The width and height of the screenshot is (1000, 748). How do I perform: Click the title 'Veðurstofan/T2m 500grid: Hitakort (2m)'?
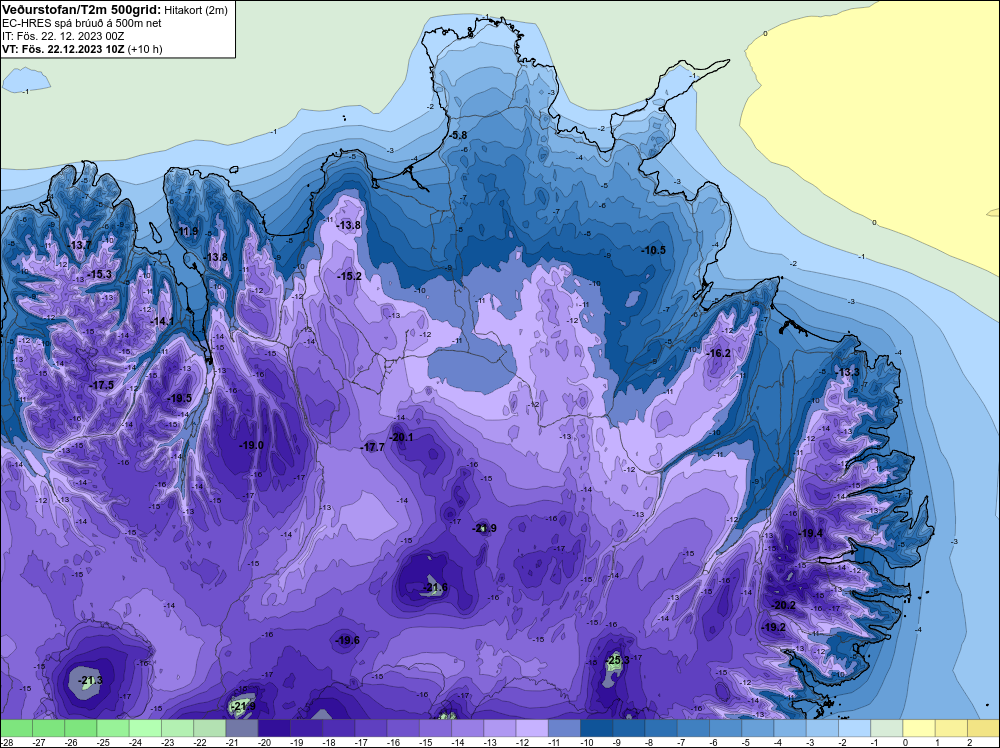click(x=115, y=10)
